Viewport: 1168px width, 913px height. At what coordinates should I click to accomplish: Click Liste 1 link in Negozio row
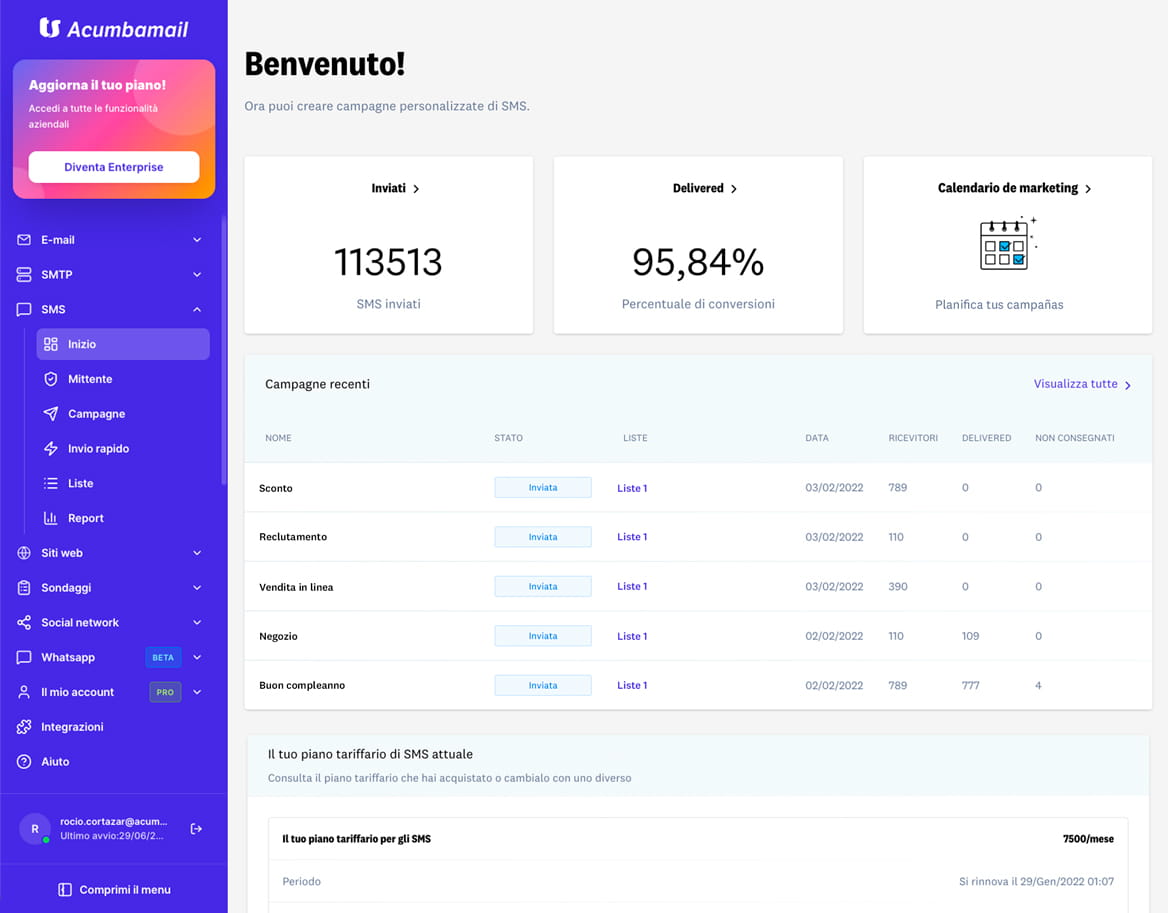tap(632, 637)
